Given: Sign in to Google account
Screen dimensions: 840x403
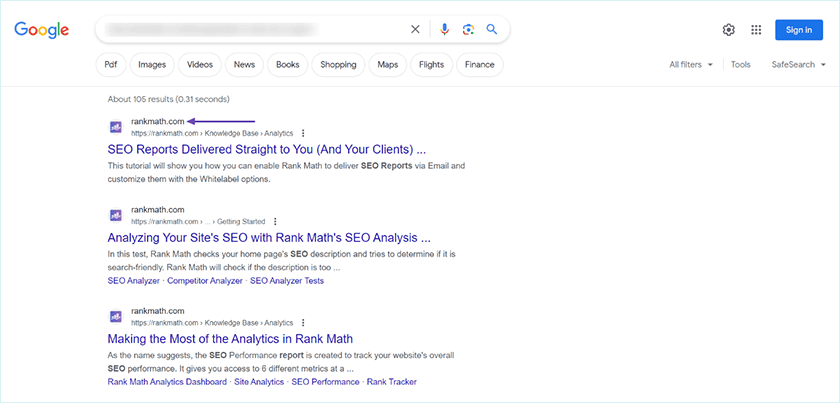Looking at the screenshot, I should (x=799, y=30).
